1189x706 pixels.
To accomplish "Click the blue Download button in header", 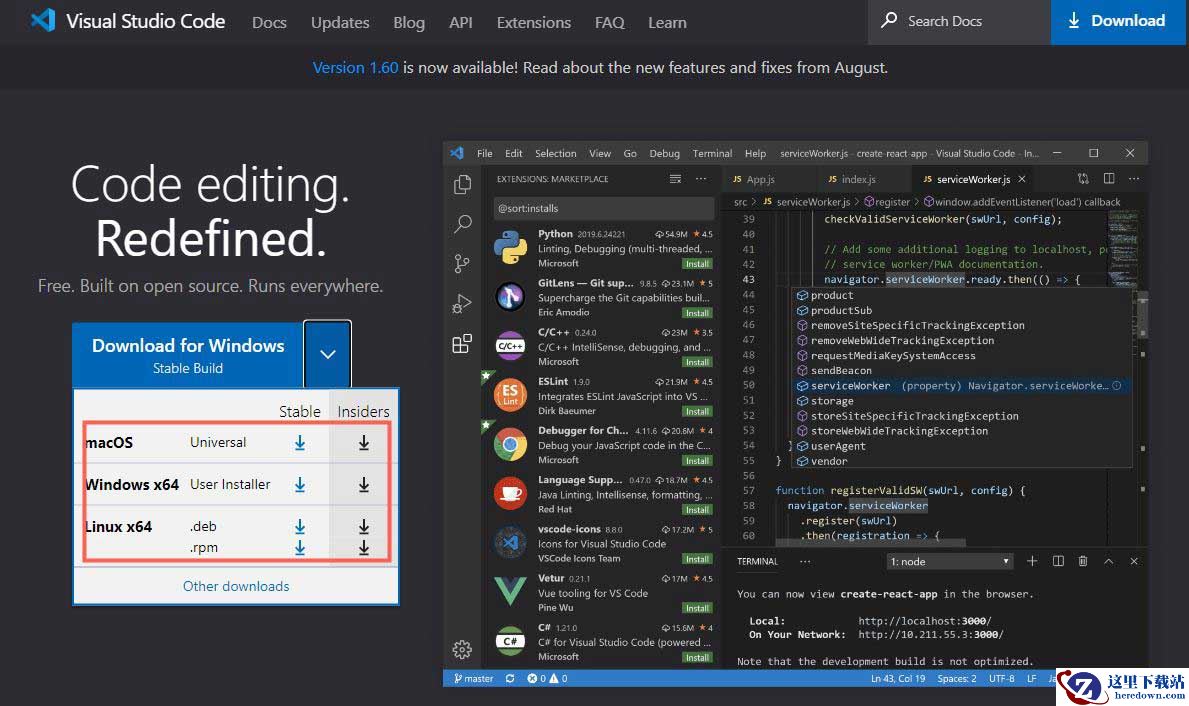I will [1118, 21].
